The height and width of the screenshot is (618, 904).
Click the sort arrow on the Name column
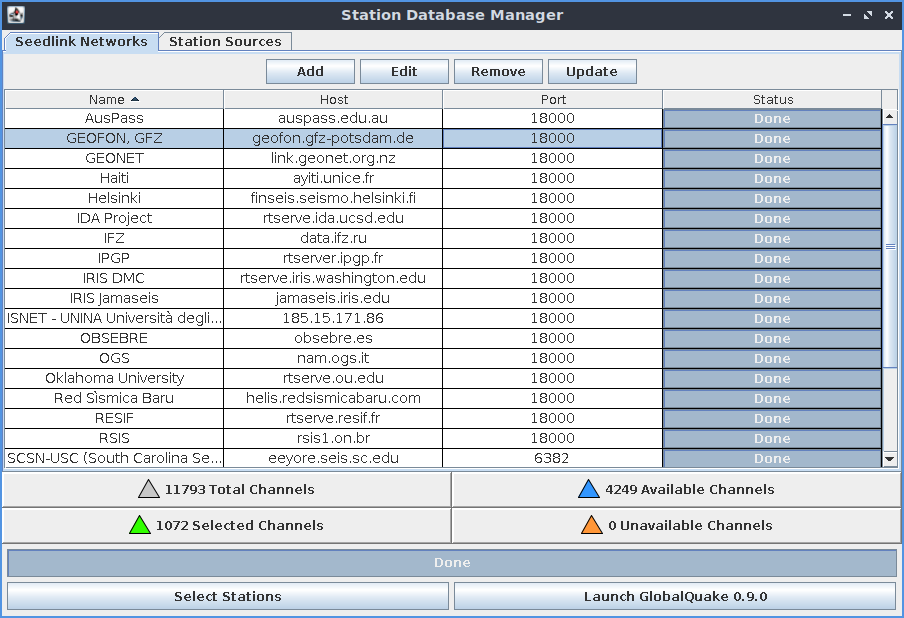pos(133,99)
